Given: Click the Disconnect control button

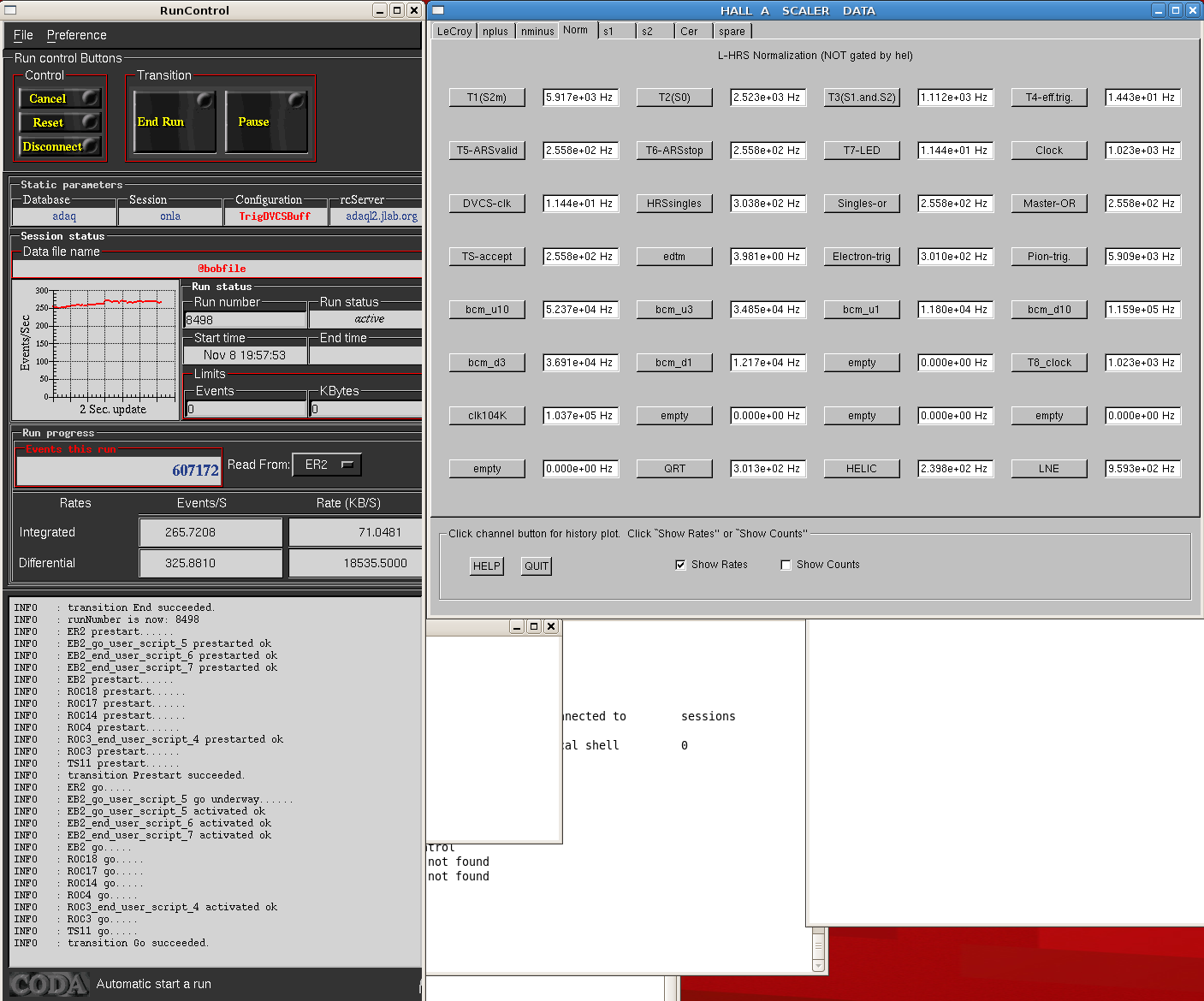Looking at the screenshot, I should coord(60,146).
